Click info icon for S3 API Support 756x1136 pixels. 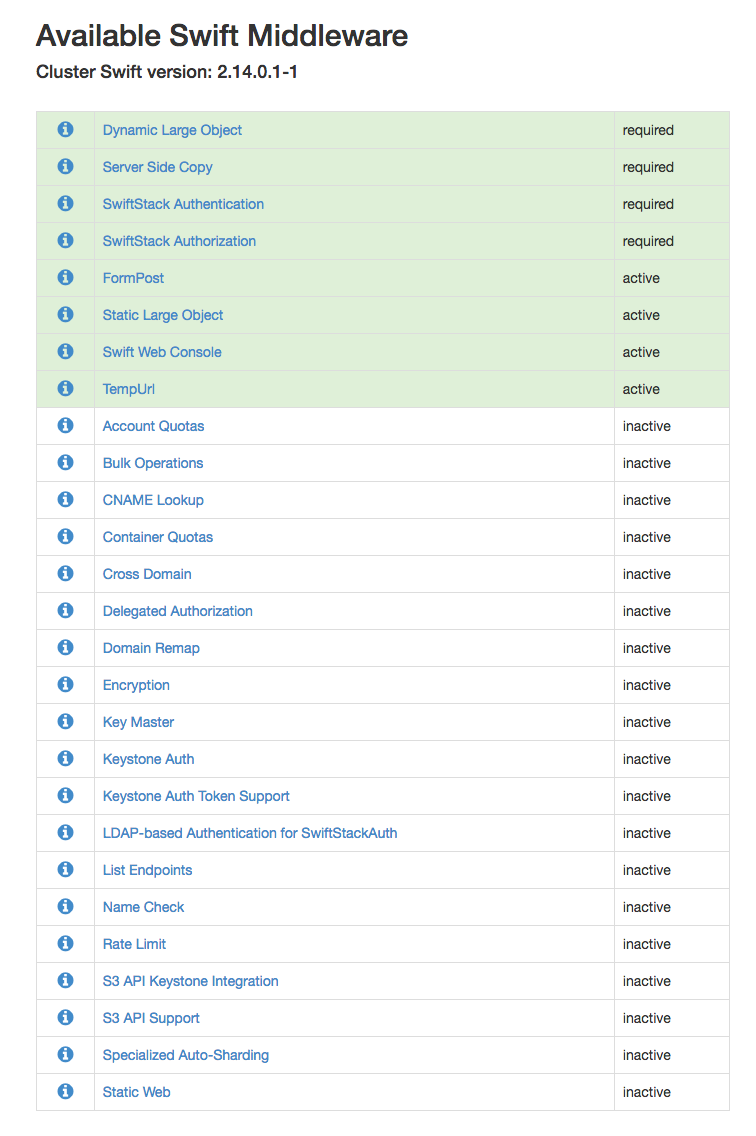(66, 1018)
